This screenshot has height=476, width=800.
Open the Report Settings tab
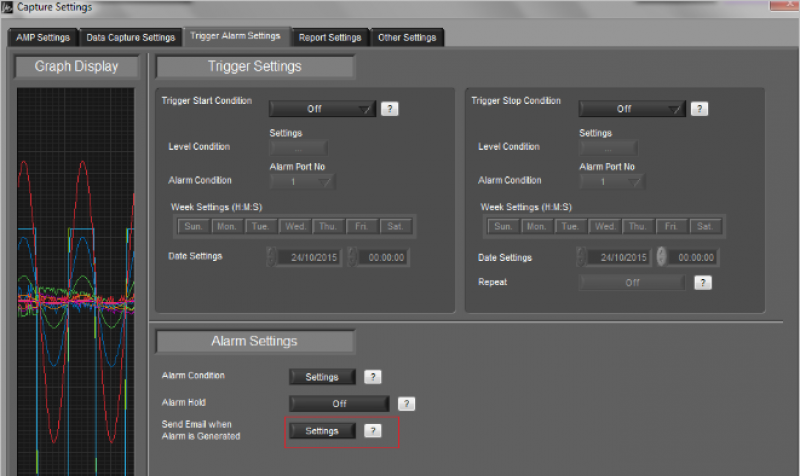pyautogui.click(x=329, y=38)
